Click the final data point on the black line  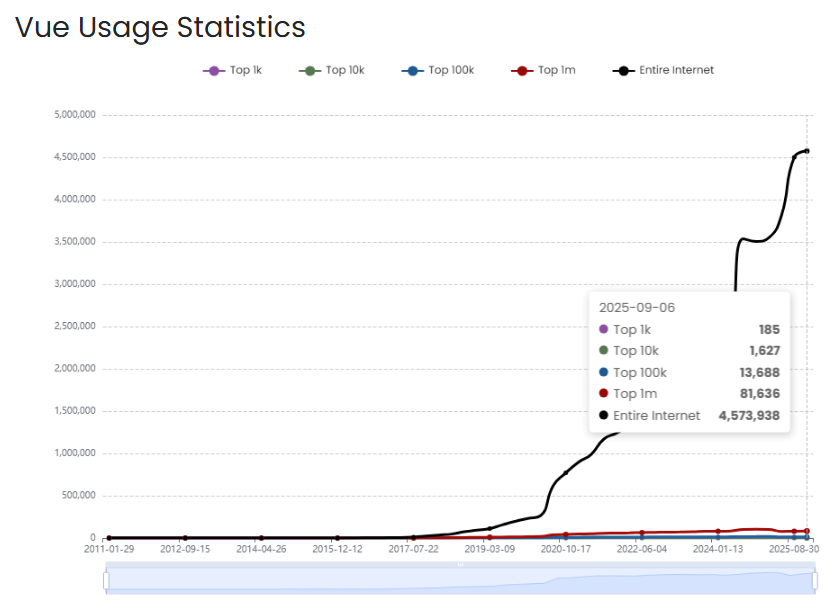[x=807, y=151]
